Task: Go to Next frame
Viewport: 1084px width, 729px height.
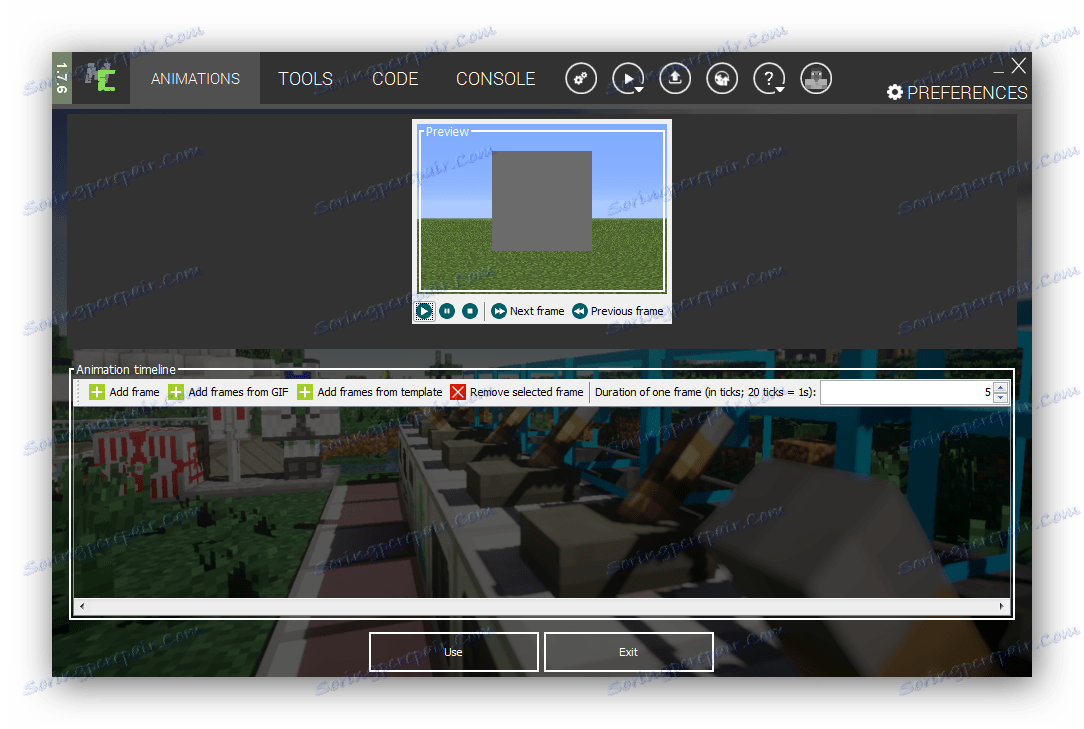Action: coord(528,311)
